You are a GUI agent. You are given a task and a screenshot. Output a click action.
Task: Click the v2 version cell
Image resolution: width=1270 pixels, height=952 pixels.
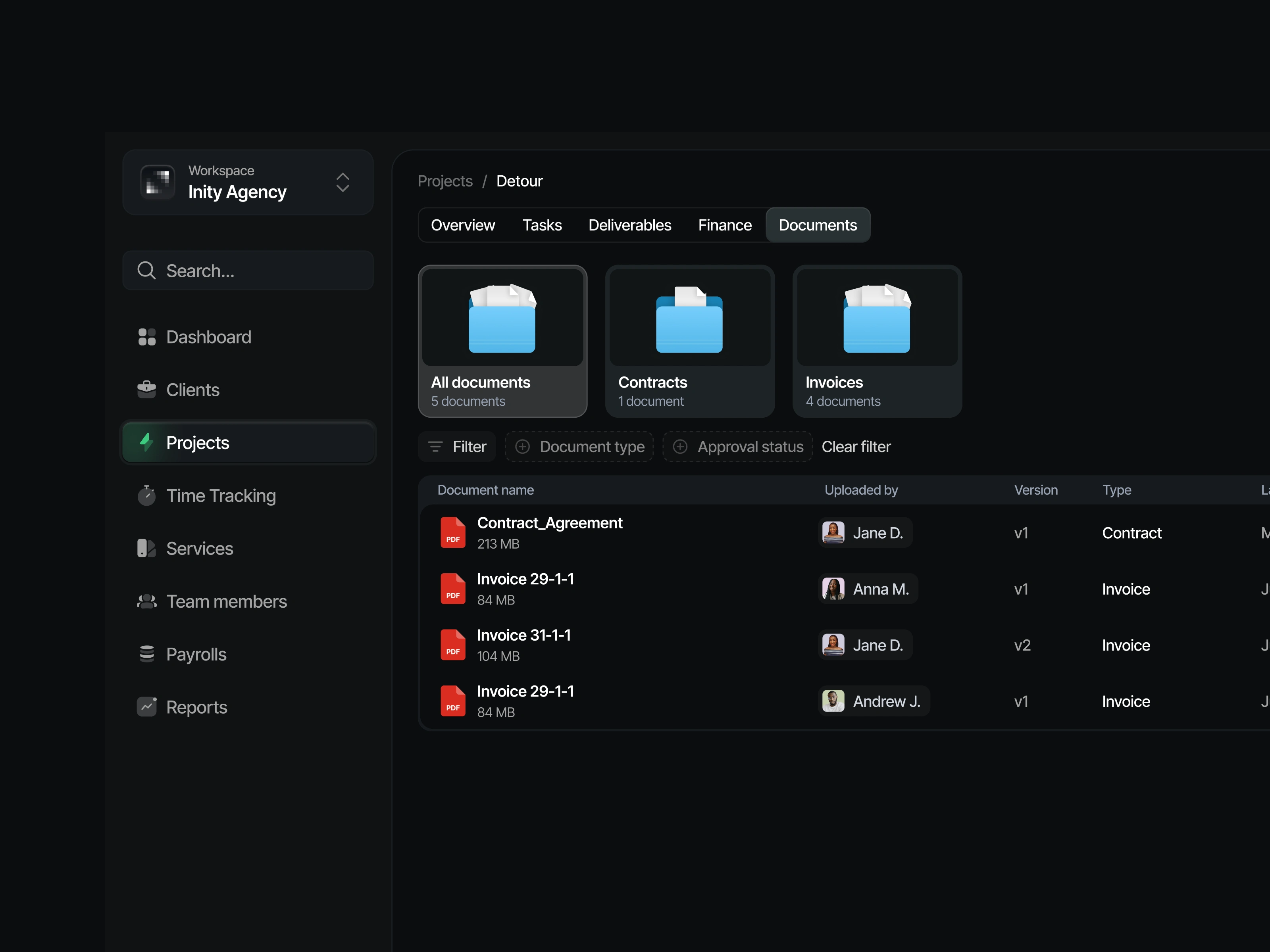click(x=1022, y=645)
